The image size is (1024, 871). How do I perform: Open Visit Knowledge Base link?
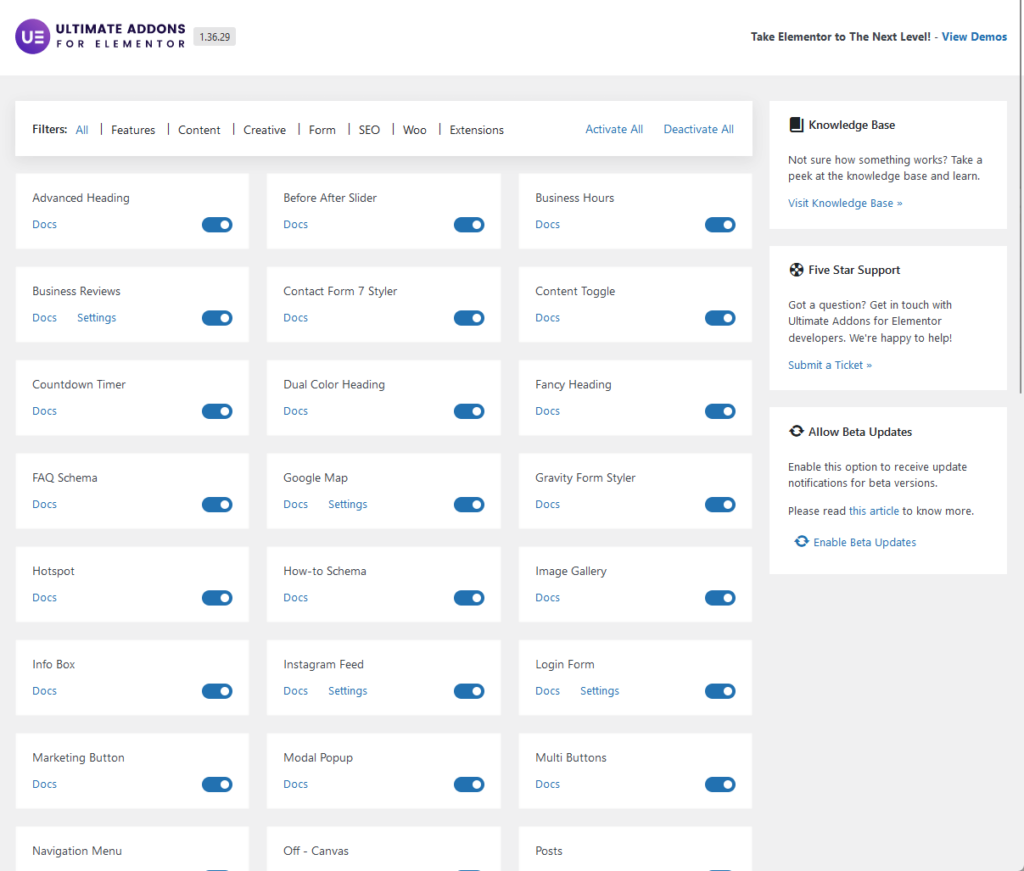(x=845, y=203)
